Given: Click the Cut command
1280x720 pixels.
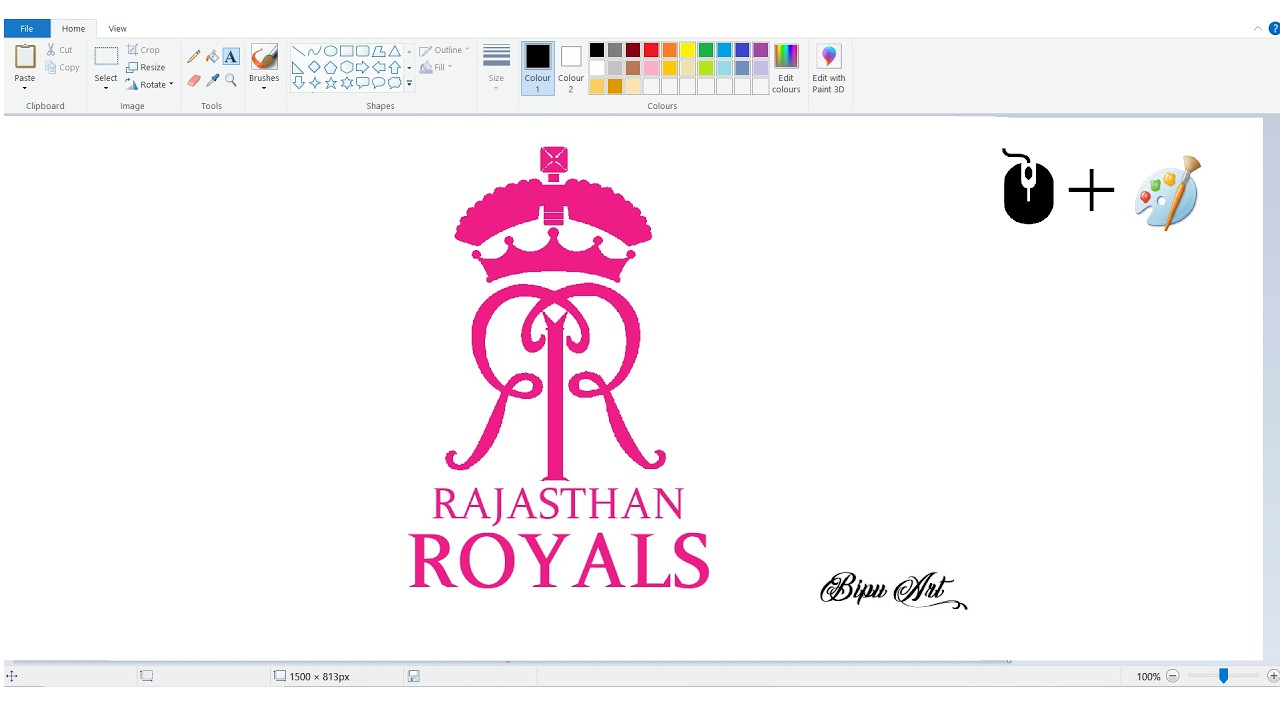Looking at the screenshot, I should [x=59, y=50].
